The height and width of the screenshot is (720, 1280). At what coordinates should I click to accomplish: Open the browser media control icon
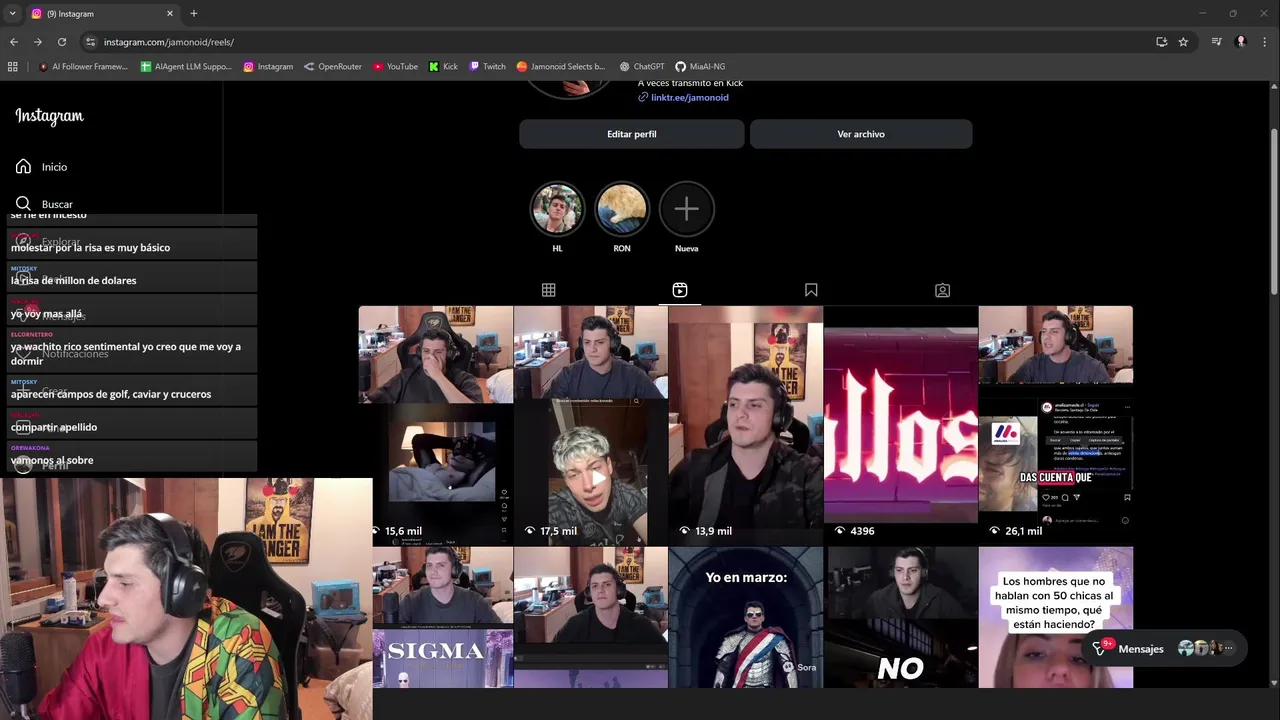(1216, 42)
